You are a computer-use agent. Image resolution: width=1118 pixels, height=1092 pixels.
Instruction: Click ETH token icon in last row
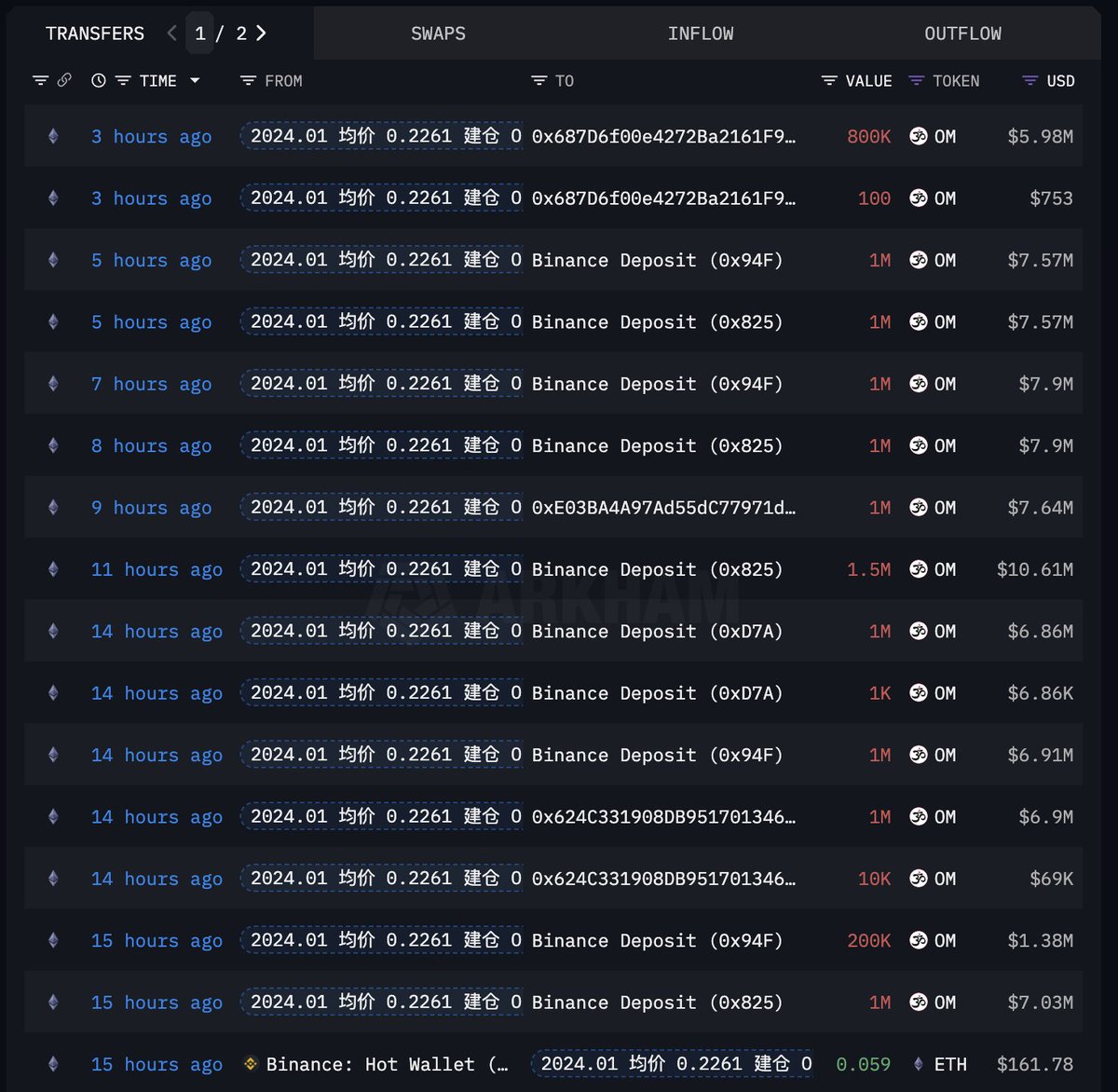point(918,1064)
